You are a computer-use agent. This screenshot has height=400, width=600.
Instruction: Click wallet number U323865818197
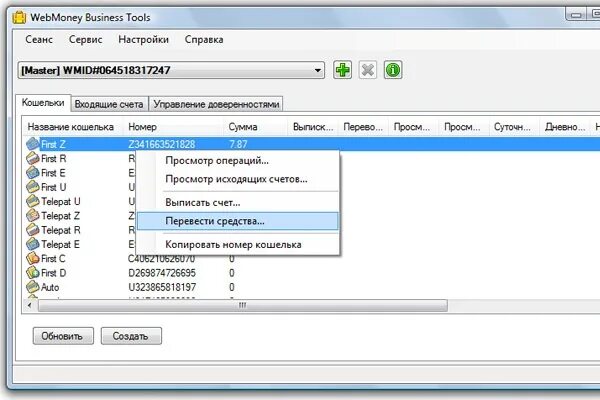click(x=162, y=287)
